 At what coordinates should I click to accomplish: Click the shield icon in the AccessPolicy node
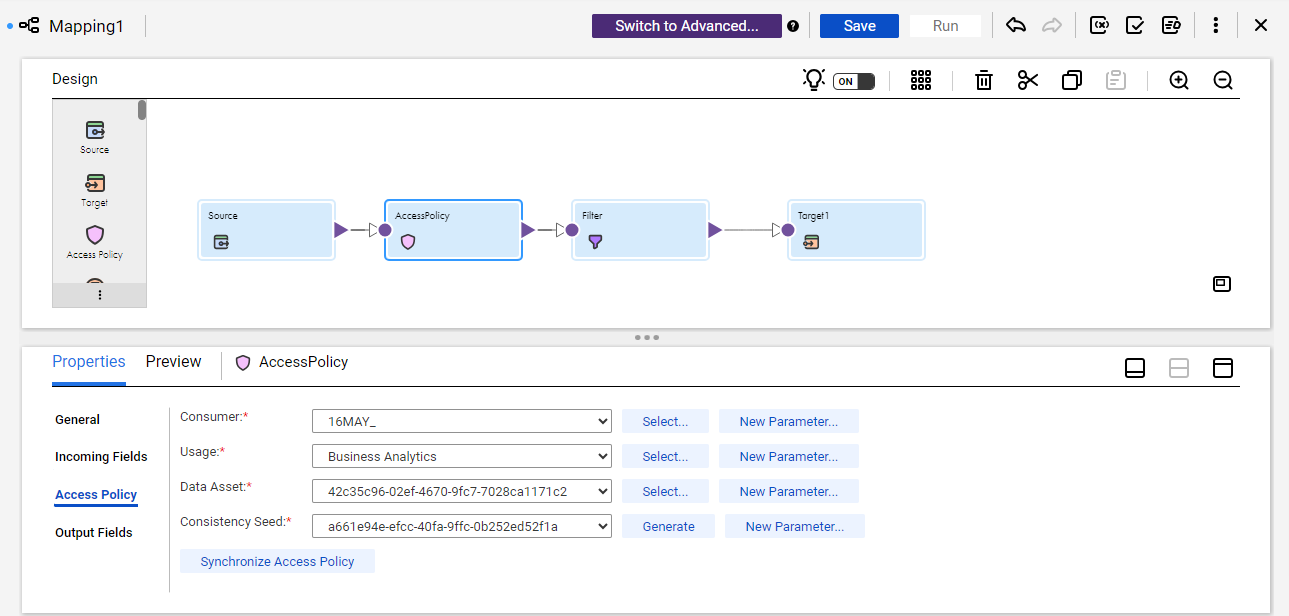[408, 242]
